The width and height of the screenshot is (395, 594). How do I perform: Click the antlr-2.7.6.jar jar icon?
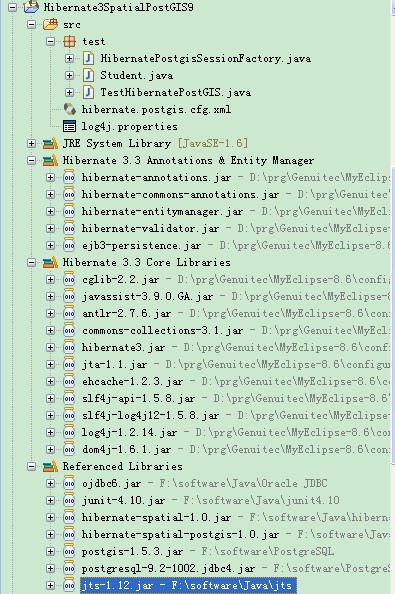click(x=69, y=313)
